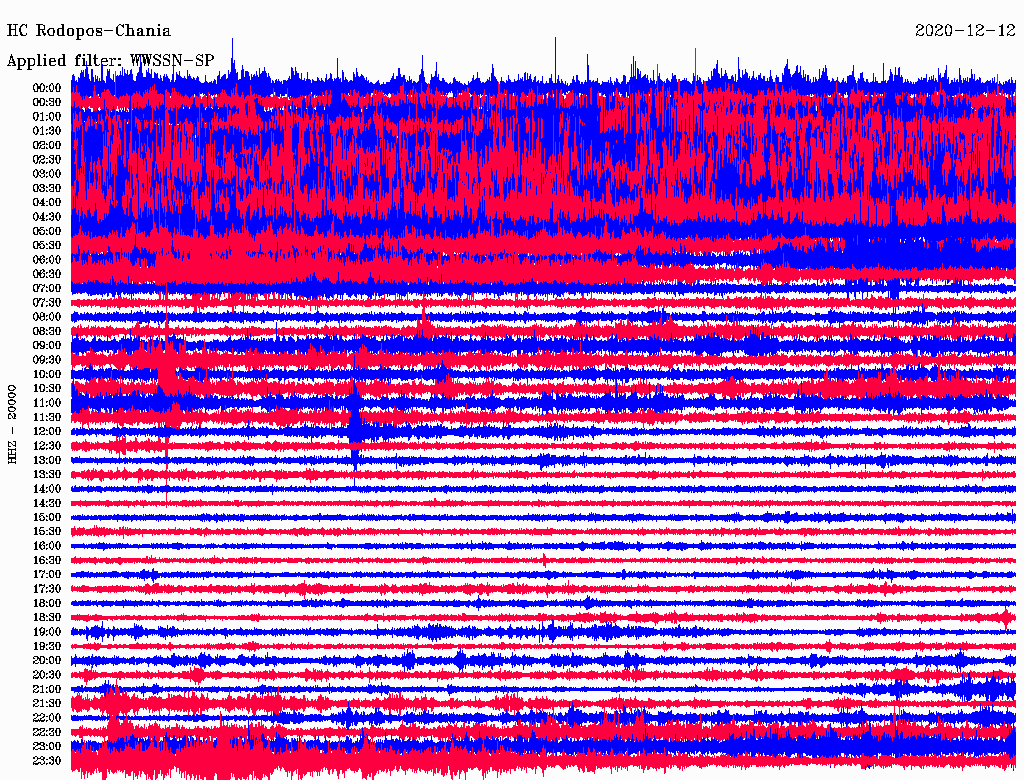Select the 23:30 time row label
The image size is (1024, 780).
47,761
